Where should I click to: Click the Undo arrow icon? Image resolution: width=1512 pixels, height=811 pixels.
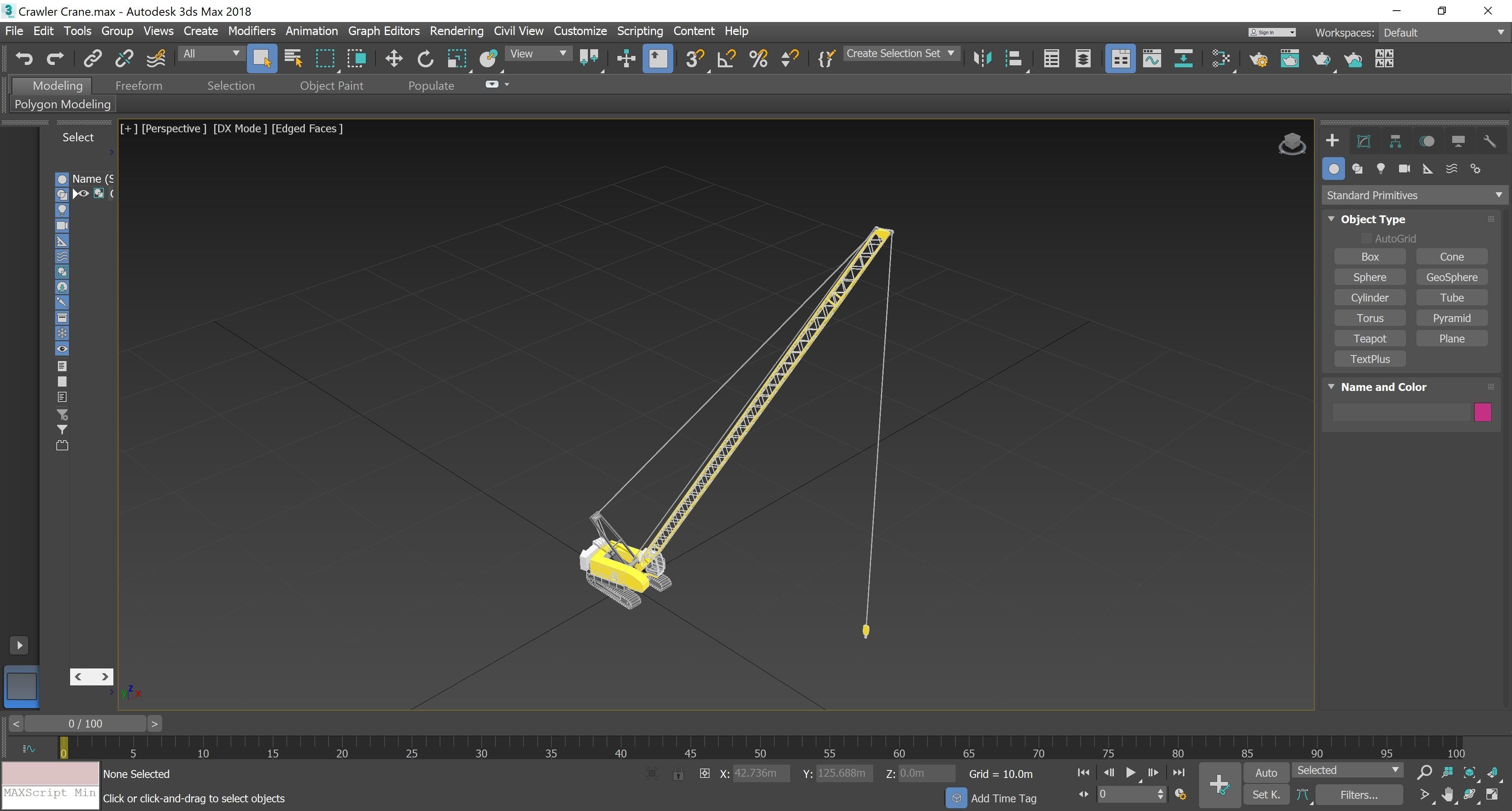click(24, 58)
